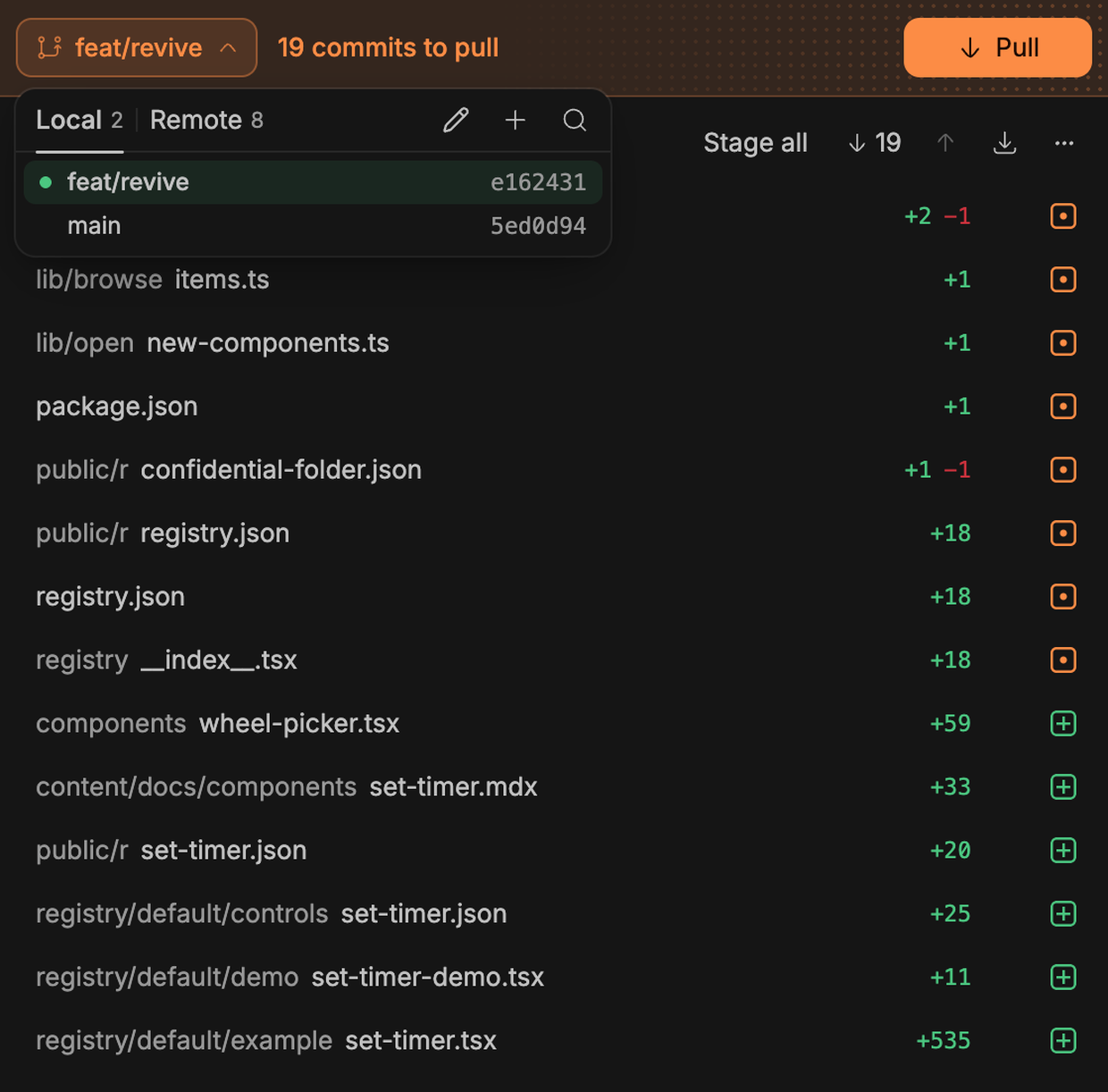Open the registry/default/controls set-timer.json row

click(x=554, y=914)
